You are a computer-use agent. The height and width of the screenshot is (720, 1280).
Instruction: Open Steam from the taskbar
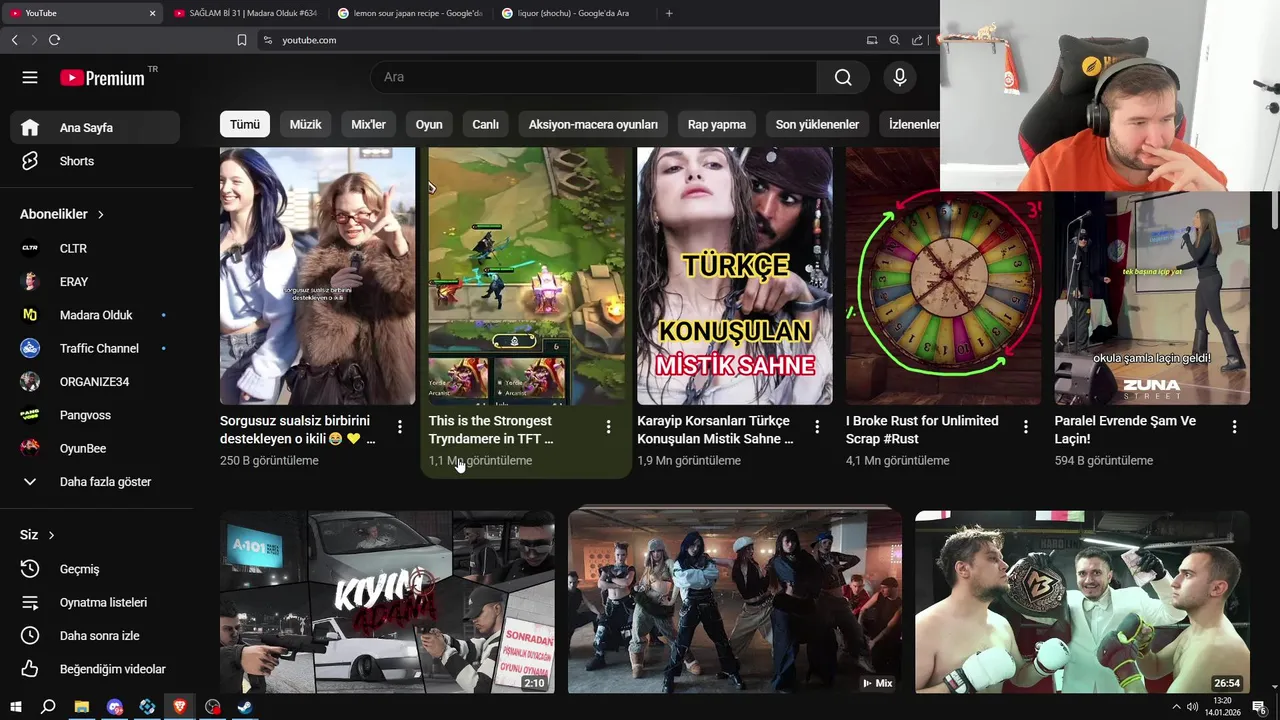pos(245,707)
